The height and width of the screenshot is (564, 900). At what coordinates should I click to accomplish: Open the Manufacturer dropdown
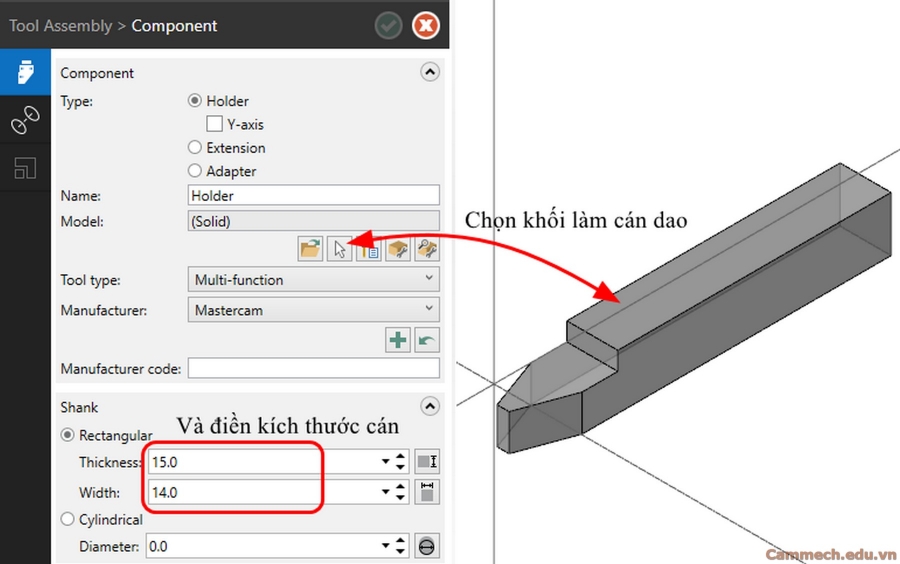313,310
